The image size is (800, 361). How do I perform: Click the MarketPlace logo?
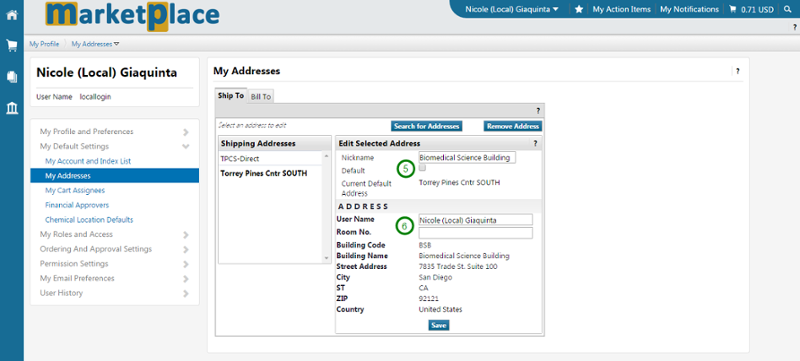(132, 16)
